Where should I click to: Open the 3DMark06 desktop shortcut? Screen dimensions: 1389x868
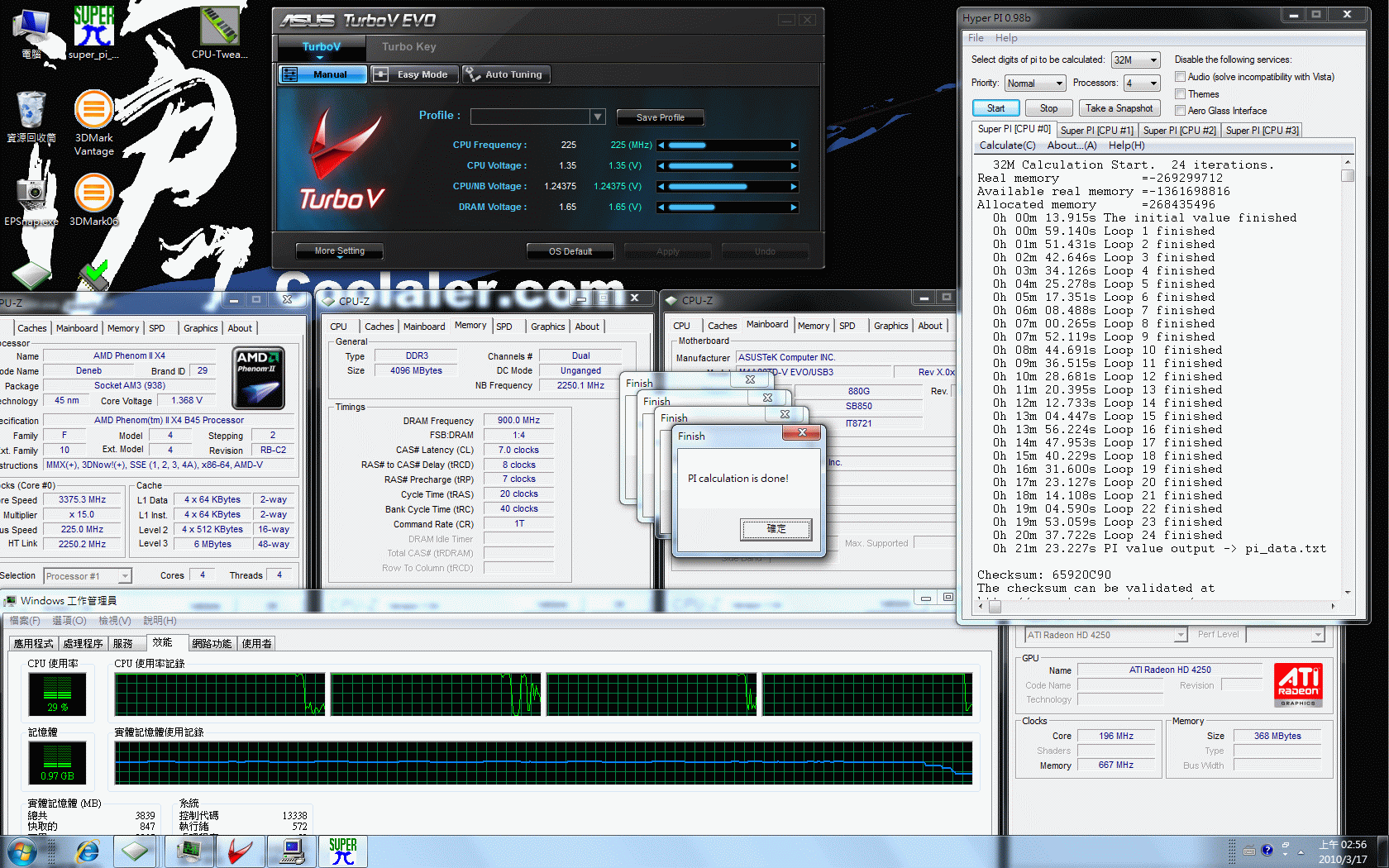(93, 199)
